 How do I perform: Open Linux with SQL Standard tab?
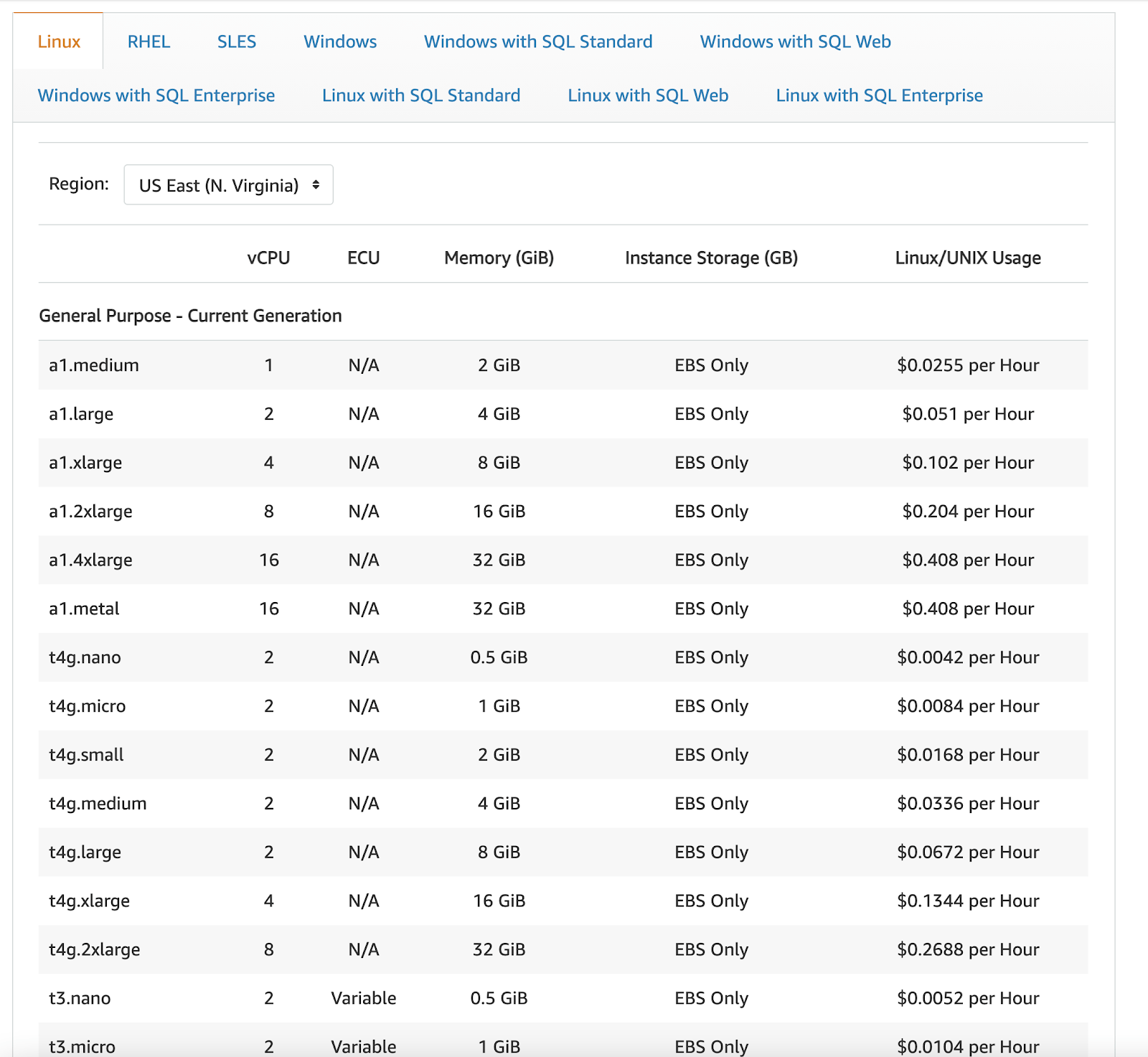pos(421,95)
